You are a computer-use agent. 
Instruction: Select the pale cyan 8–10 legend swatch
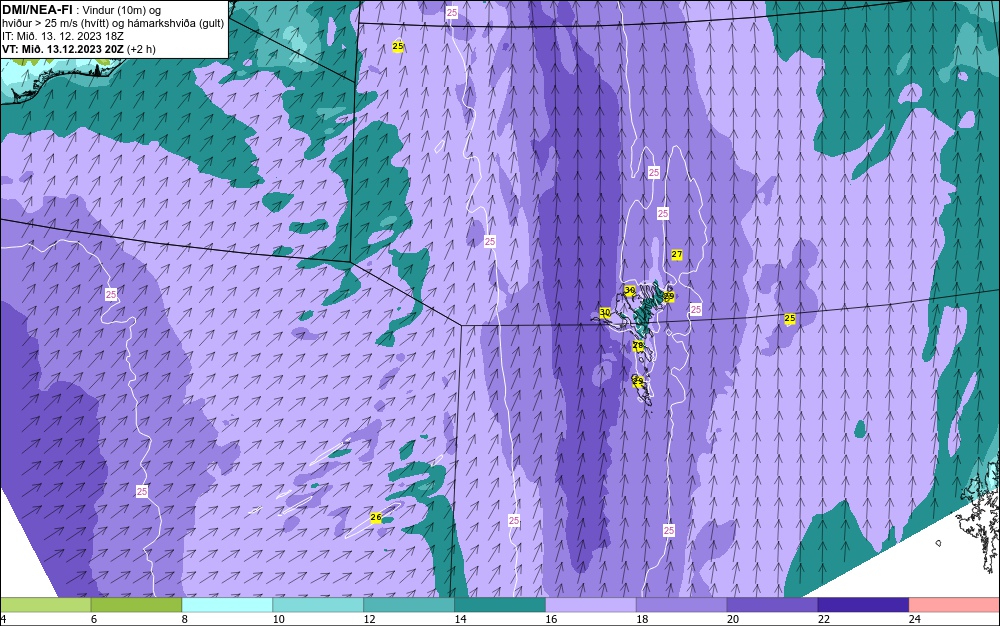coord(227,605)
